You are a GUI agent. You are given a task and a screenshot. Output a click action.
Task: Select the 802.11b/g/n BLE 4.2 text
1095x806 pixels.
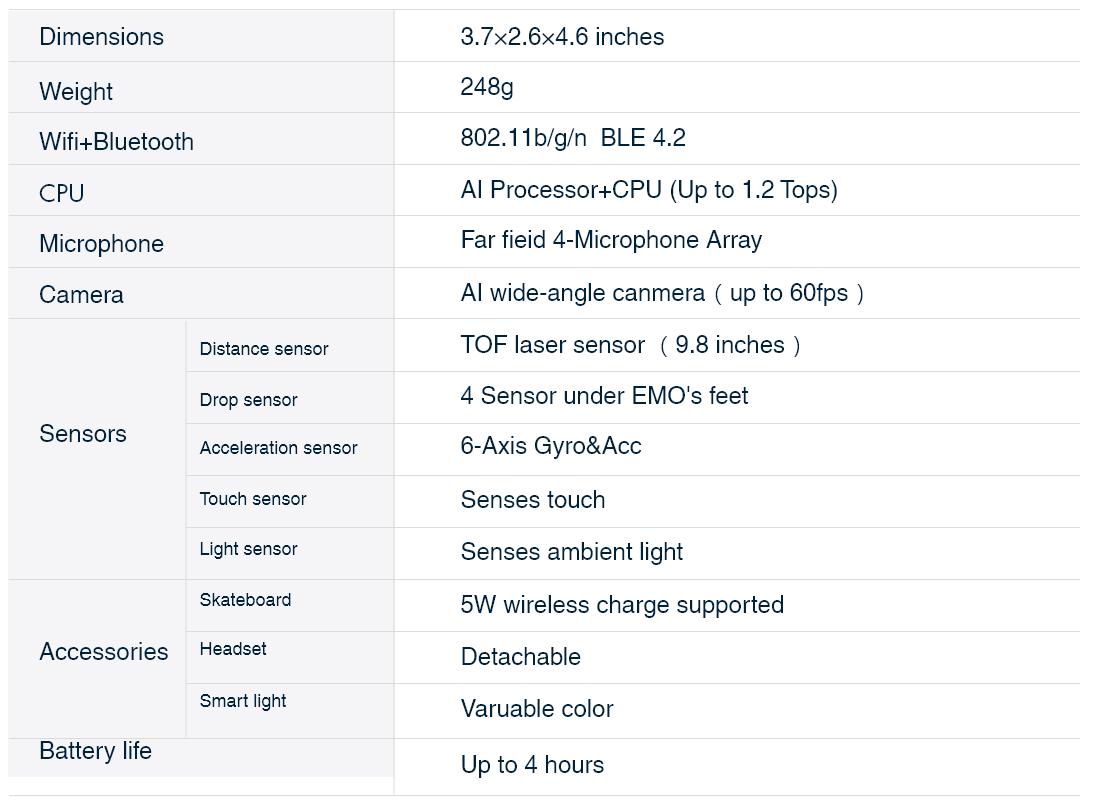[x=573, y=138]
